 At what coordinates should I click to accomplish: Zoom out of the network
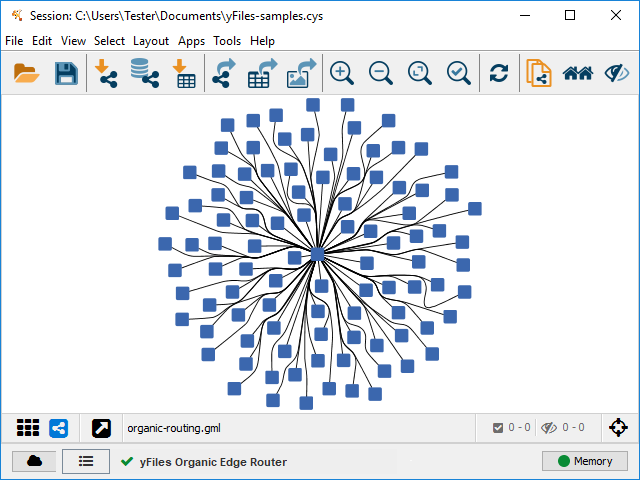(x=381, y=73)
